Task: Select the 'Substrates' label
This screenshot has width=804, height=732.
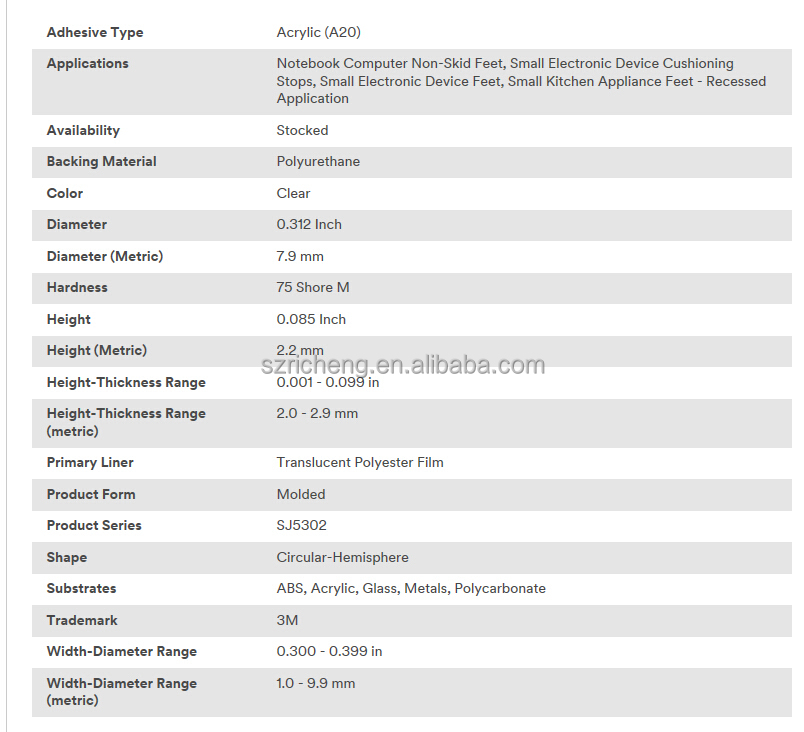Action: click(x=81, y=588)
